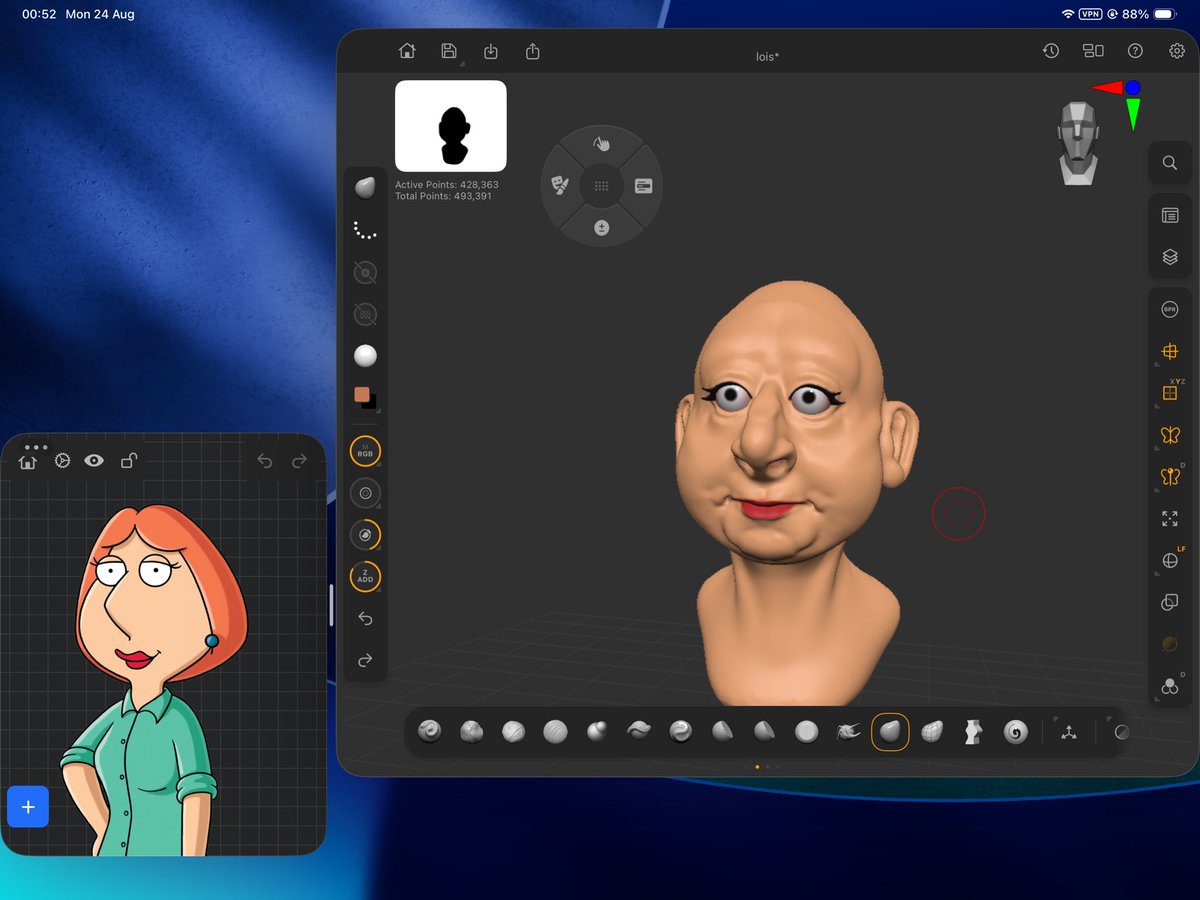Choose the white hourglass-column brush

pos(974,732)
